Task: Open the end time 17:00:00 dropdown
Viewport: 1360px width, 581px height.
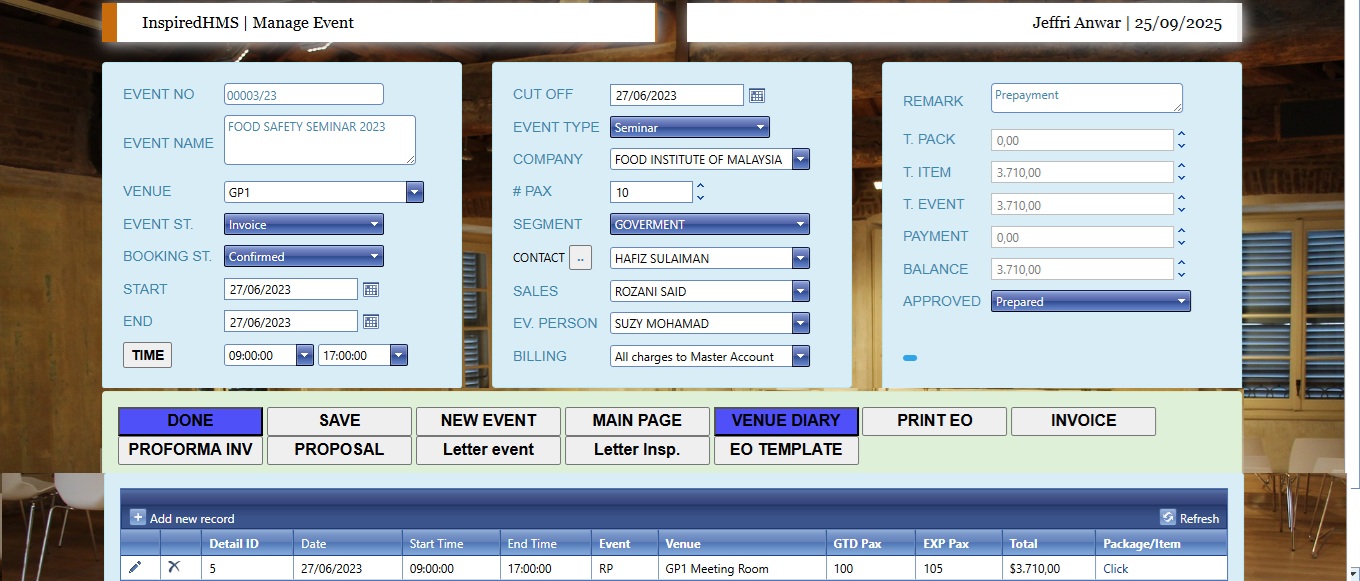Action: point(399,355)
